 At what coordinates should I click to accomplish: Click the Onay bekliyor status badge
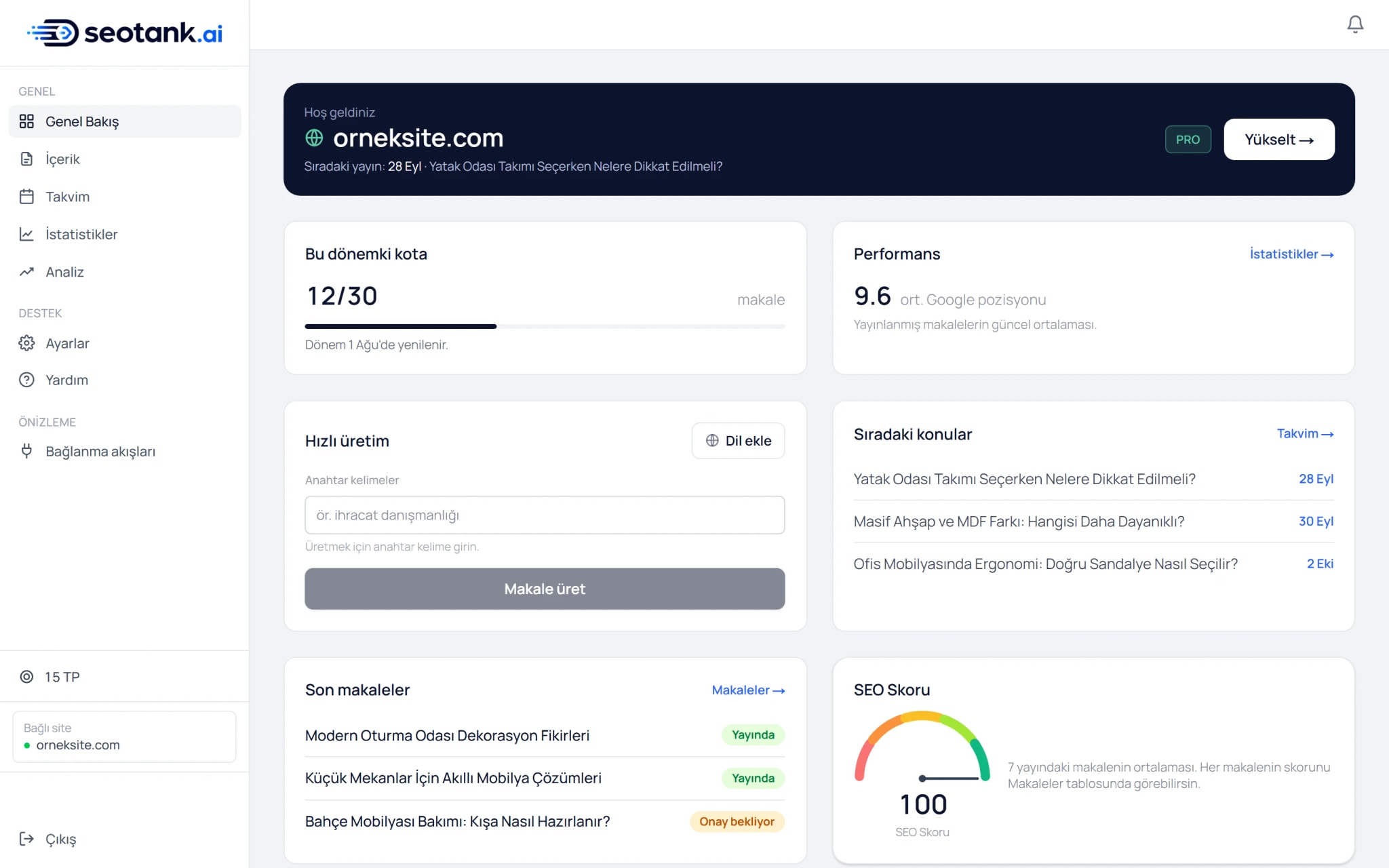(x=737, y=821)
